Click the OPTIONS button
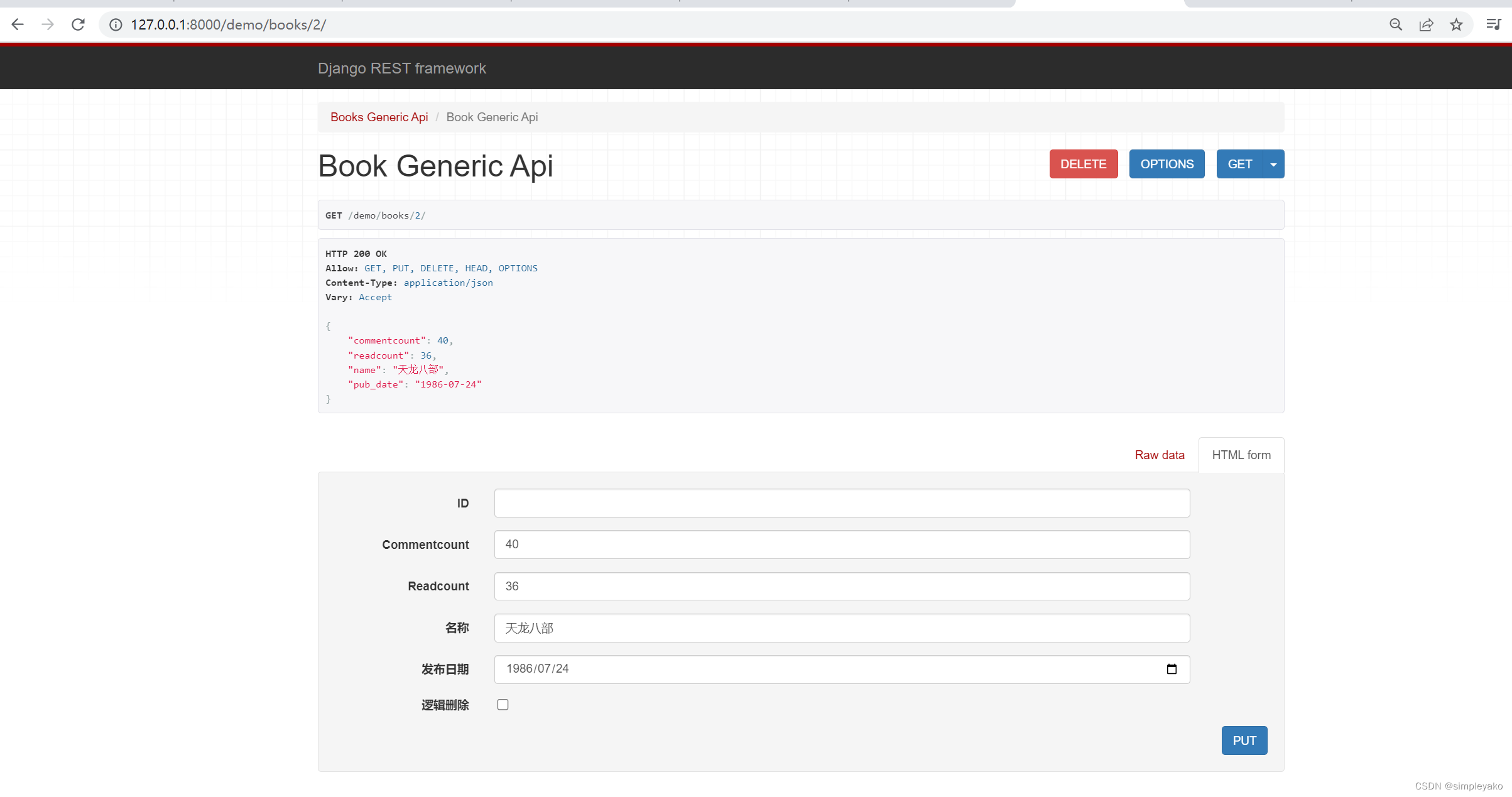The width and height of the screenshot is (1512, 797). coord(1167,163)
